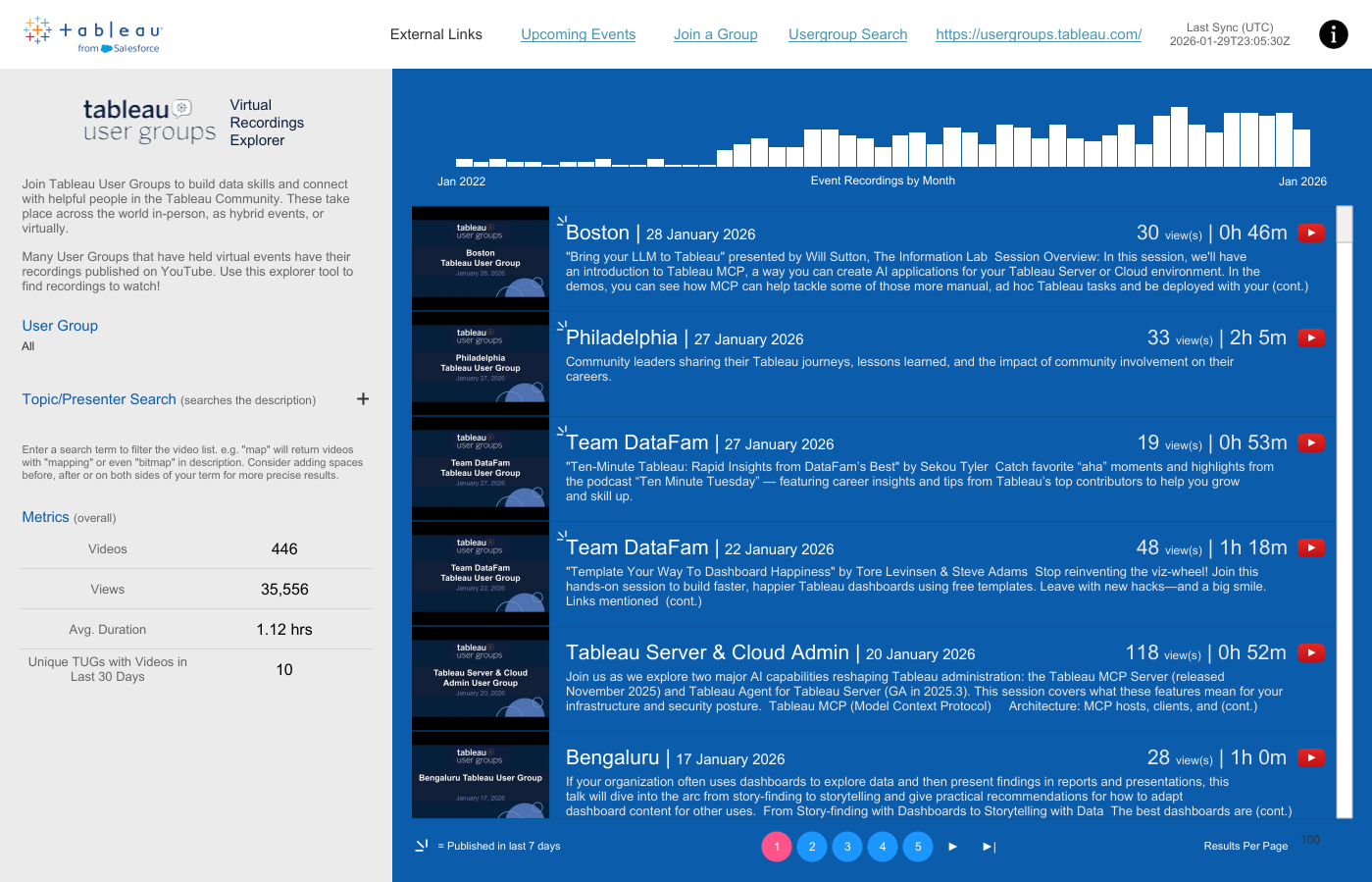Select page 5 in pagination
Screen dimensions: 1372x882
[x=918, y=847]
